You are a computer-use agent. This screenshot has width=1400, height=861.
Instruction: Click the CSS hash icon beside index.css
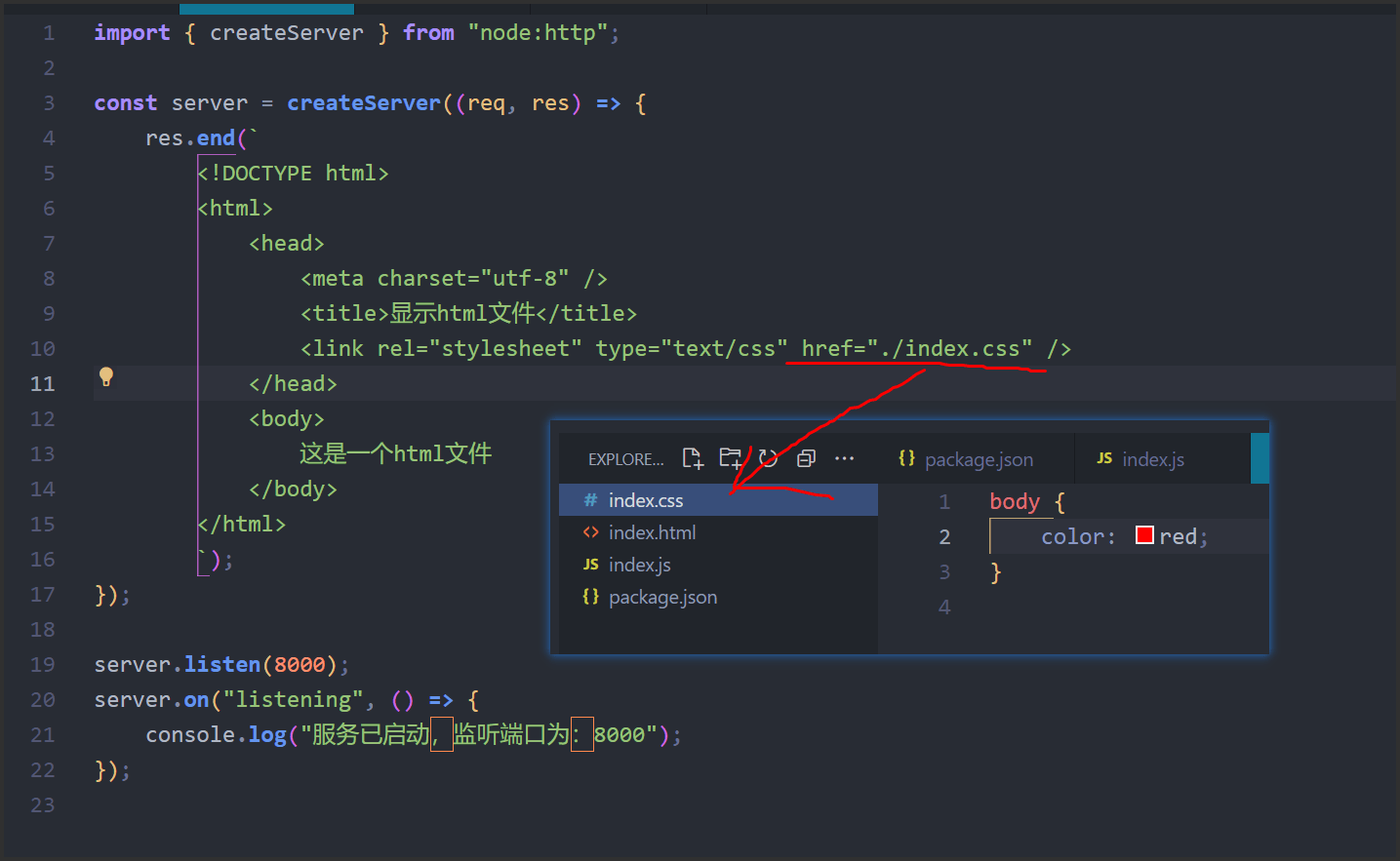590,500
